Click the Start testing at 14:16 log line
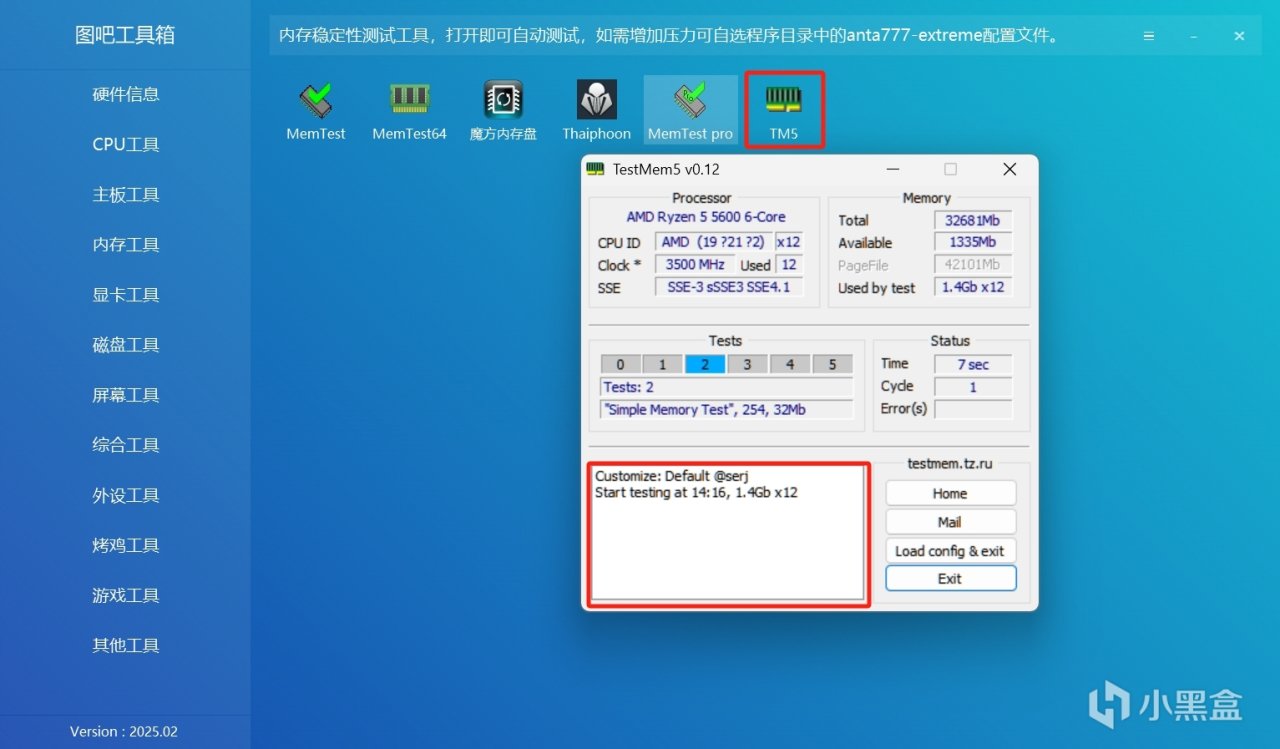Viewport: 1280px width, 749px height. 696,492
